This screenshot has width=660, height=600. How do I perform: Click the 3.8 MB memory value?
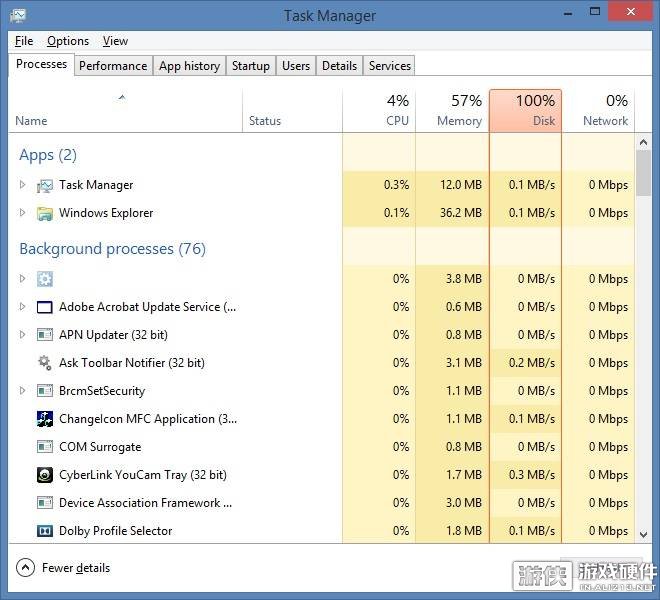[463, 279]
